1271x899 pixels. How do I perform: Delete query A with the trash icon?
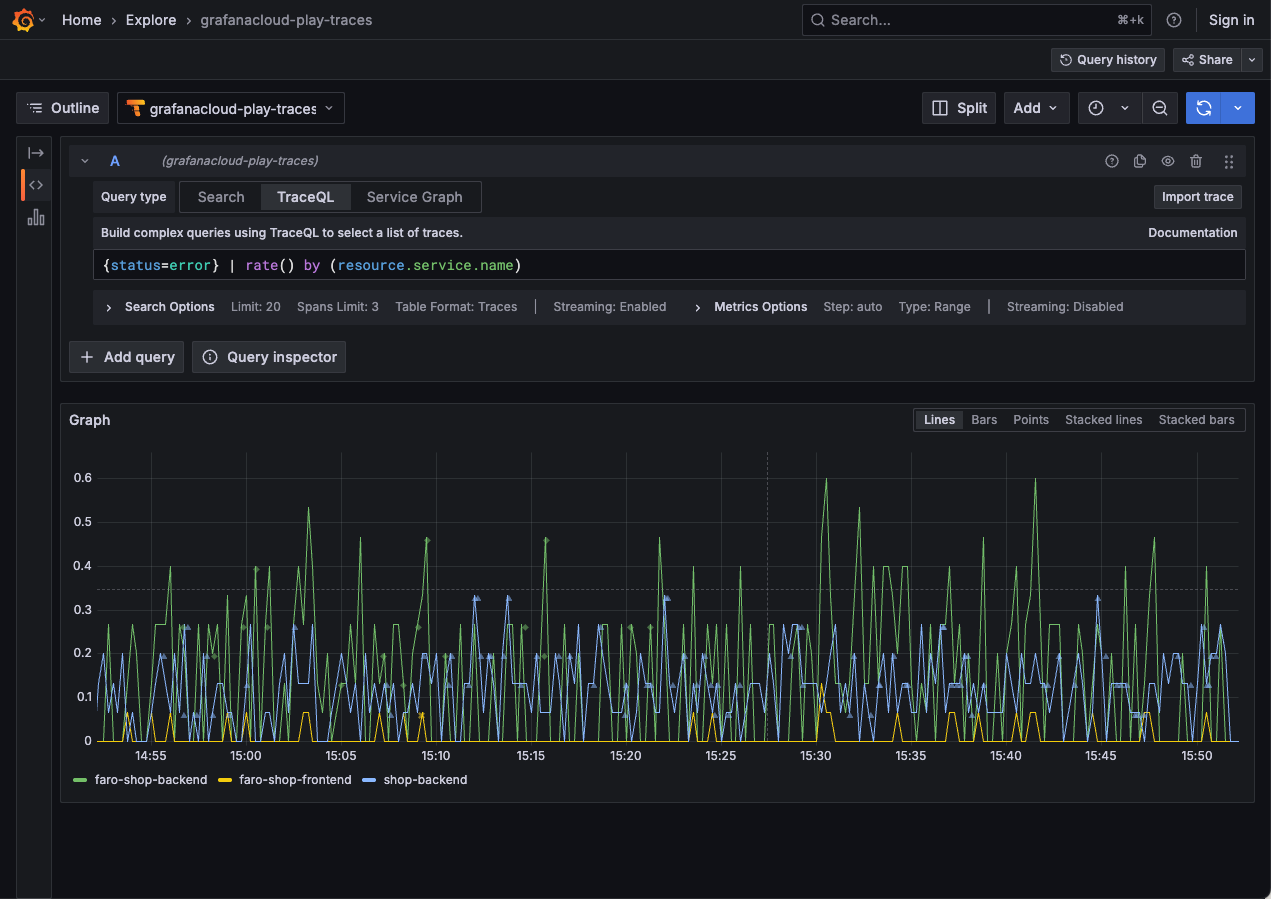click(1196, 160)
